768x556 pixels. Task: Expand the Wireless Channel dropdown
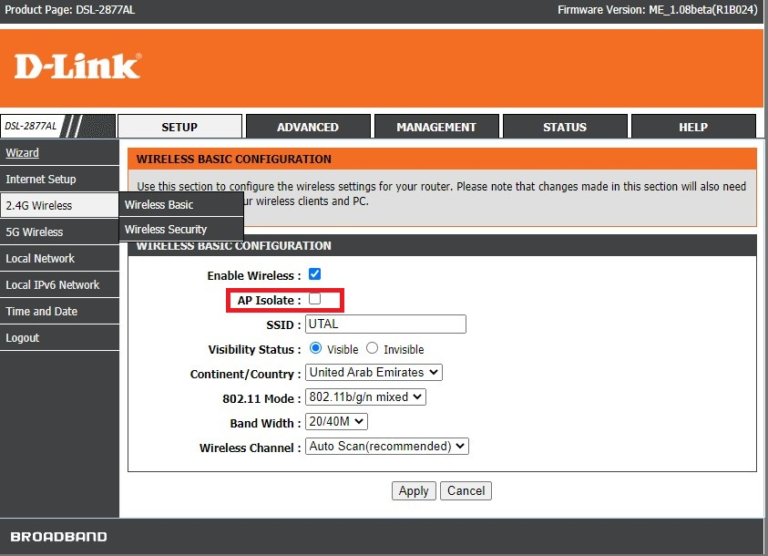coord(386,447)
